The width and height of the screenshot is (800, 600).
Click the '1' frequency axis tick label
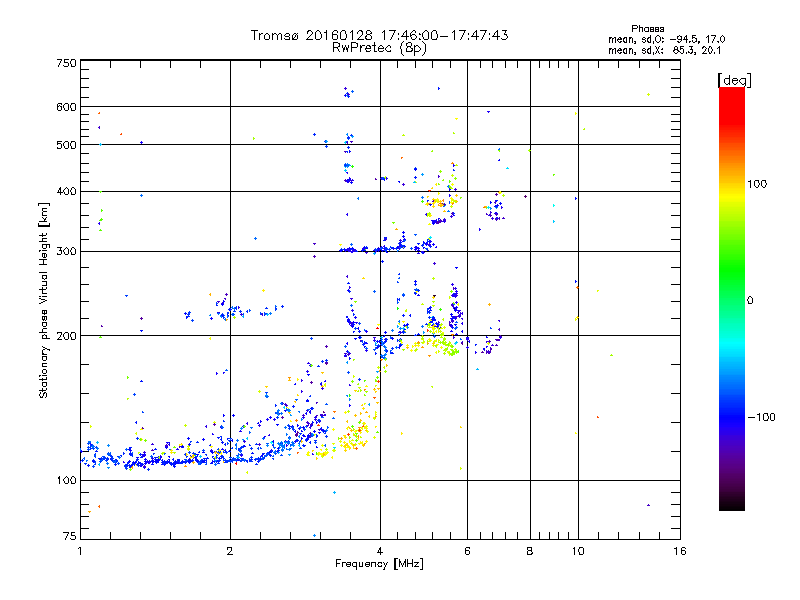coord(80,551)
